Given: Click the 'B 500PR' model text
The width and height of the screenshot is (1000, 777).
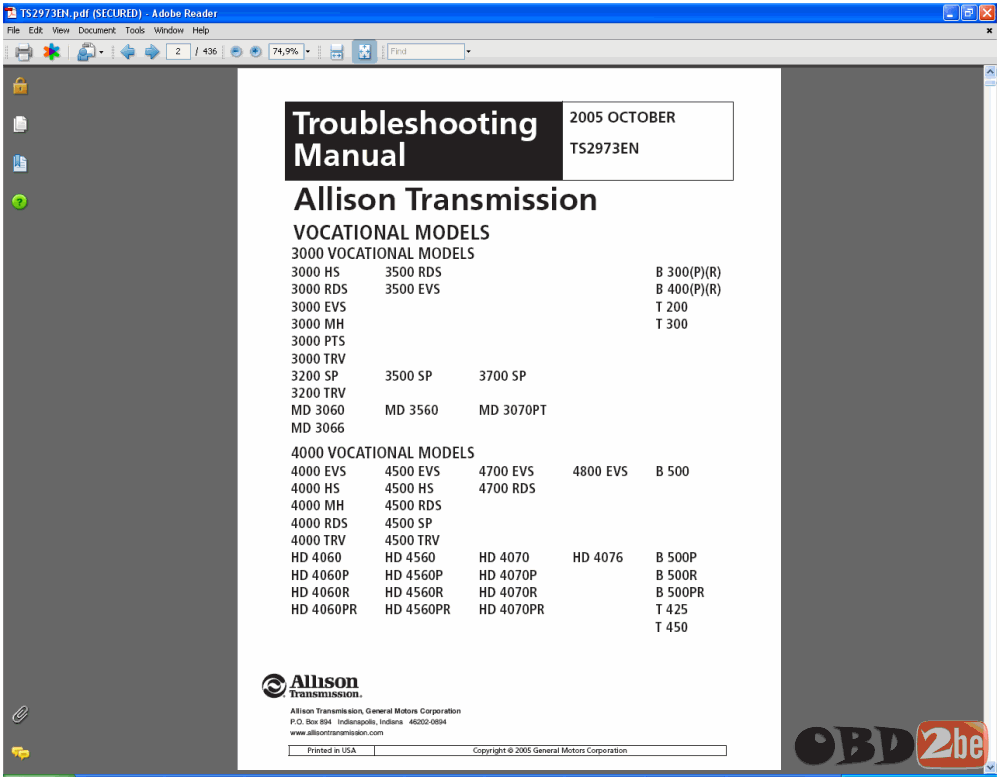Looking at the screenshot, I should click(x=680, y=592).
